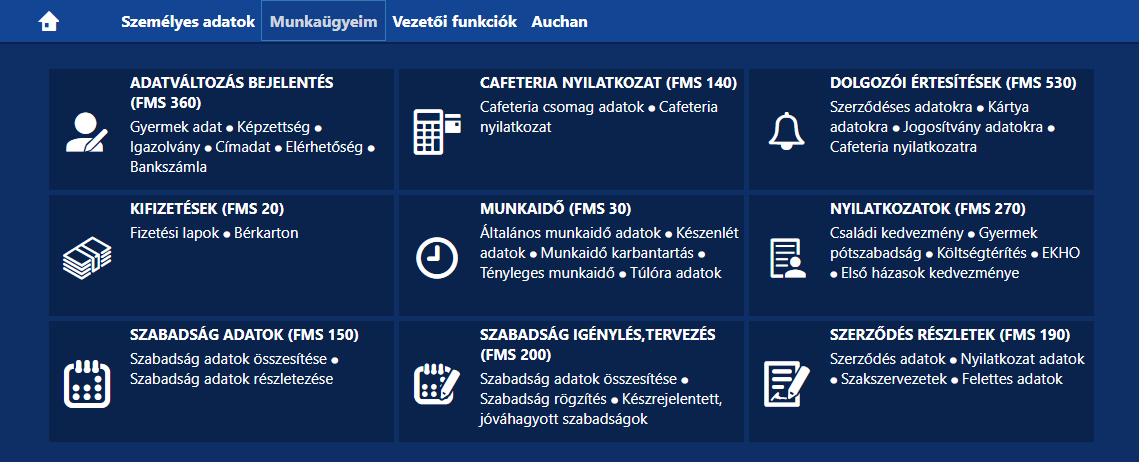
Task: Click the stacked money Kifizetések icon
Action: [x=86, y=258]
